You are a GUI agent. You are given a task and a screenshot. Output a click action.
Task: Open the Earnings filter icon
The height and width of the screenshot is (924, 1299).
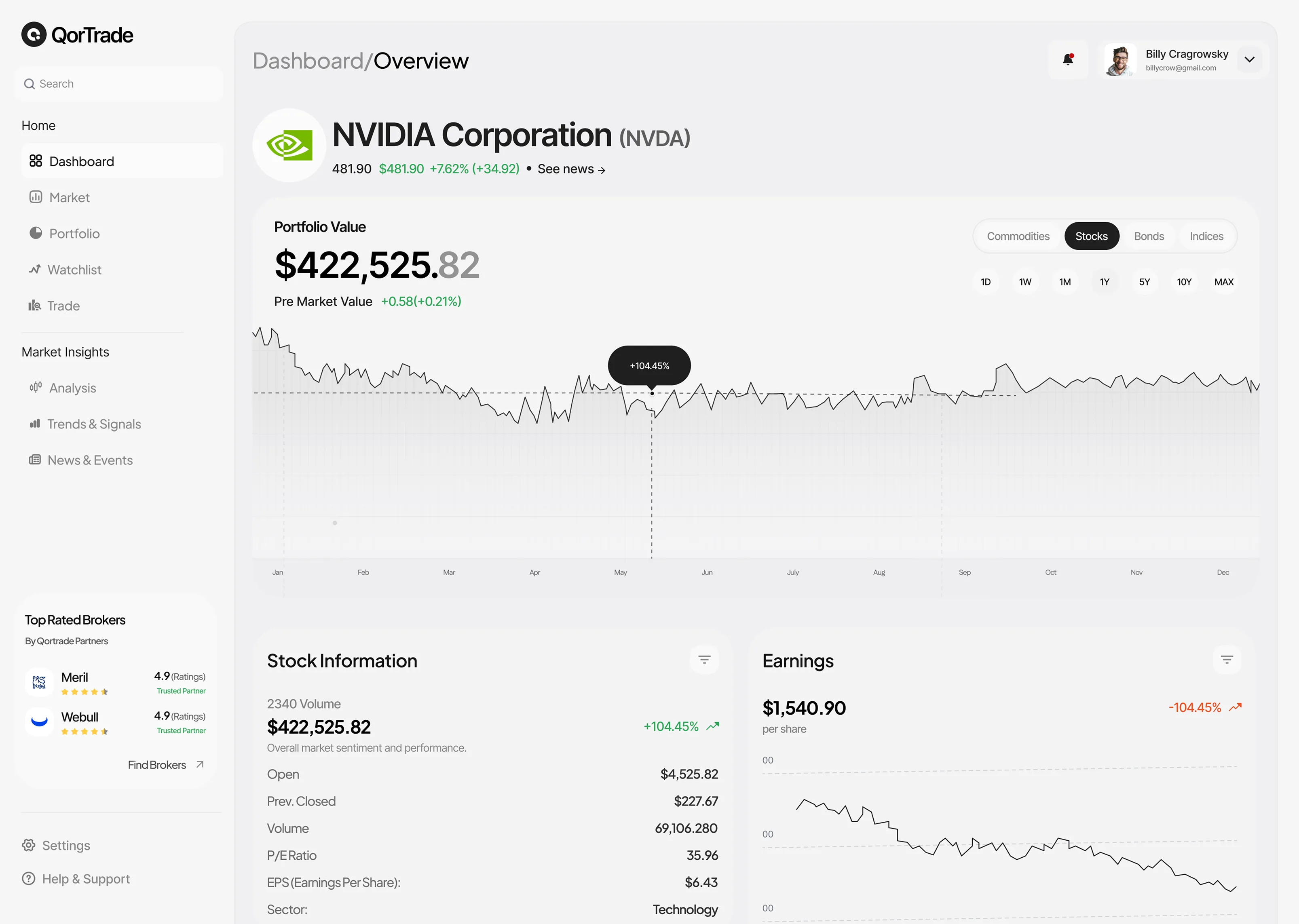[1227, 659]
